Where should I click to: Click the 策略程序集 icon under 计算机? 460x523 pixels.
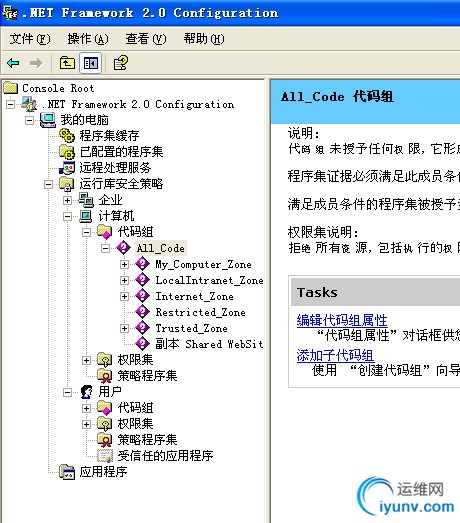[105, 376]
